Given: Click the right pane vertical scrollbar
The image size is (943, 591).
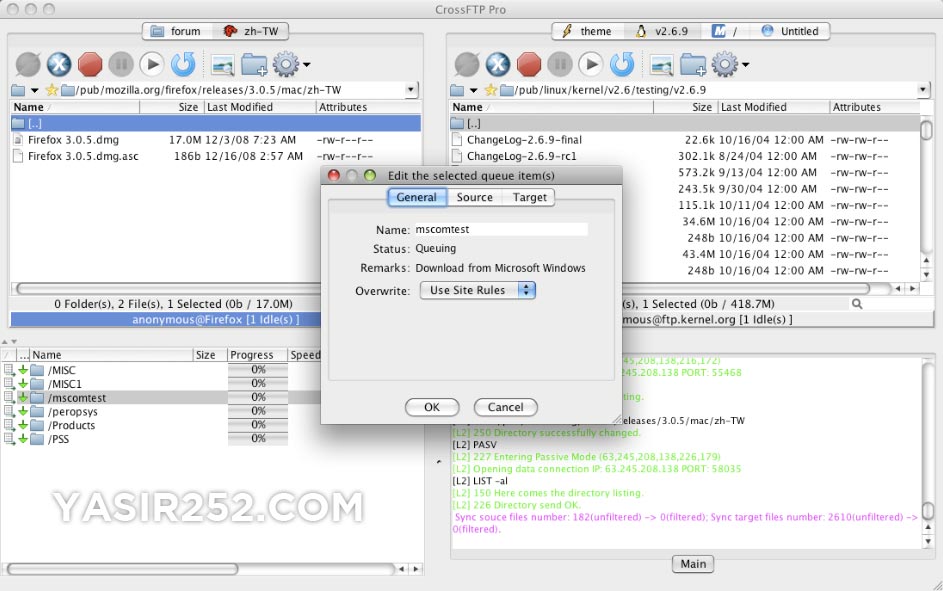Looking at the screenshot, I should pos(926,130).
